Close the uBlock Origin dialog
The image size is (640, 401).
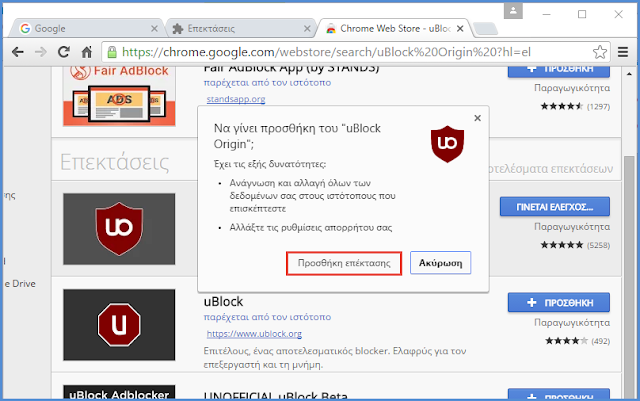pyautogui.click(x=478, y=118)
